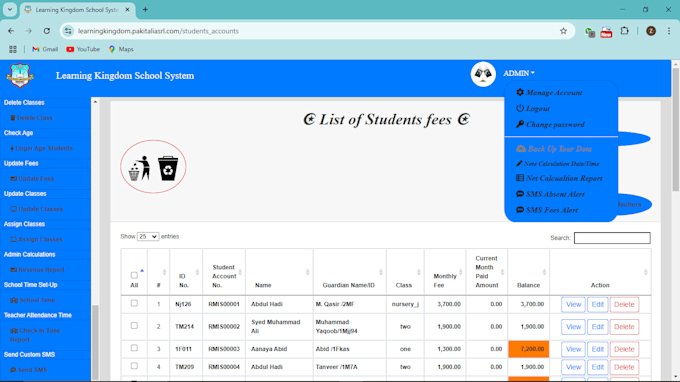Choose Logout in the admin menu
680x382 pixels.
[538, 109]
